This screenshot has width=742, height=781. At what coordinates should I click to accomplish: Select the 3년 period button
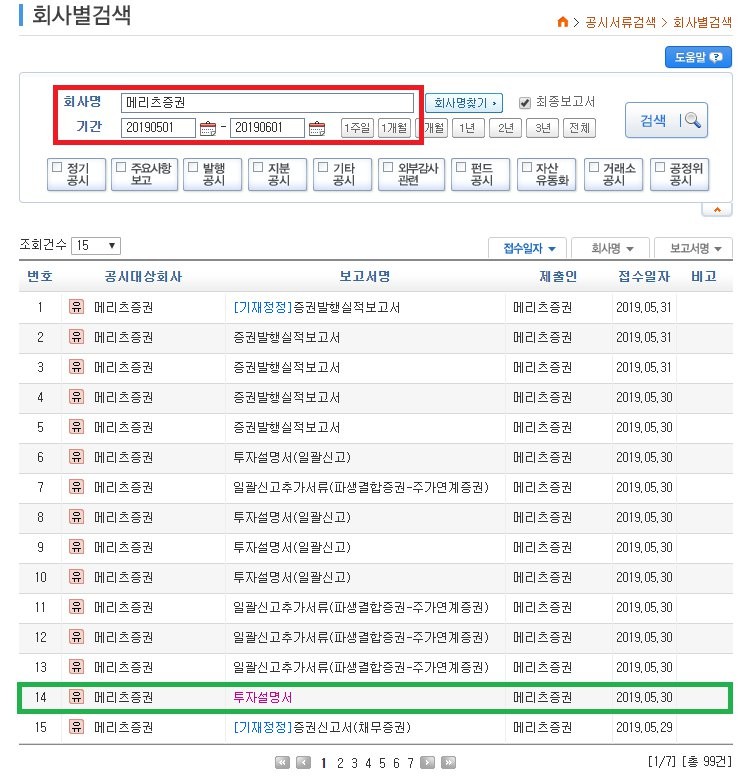coord(542,128)
